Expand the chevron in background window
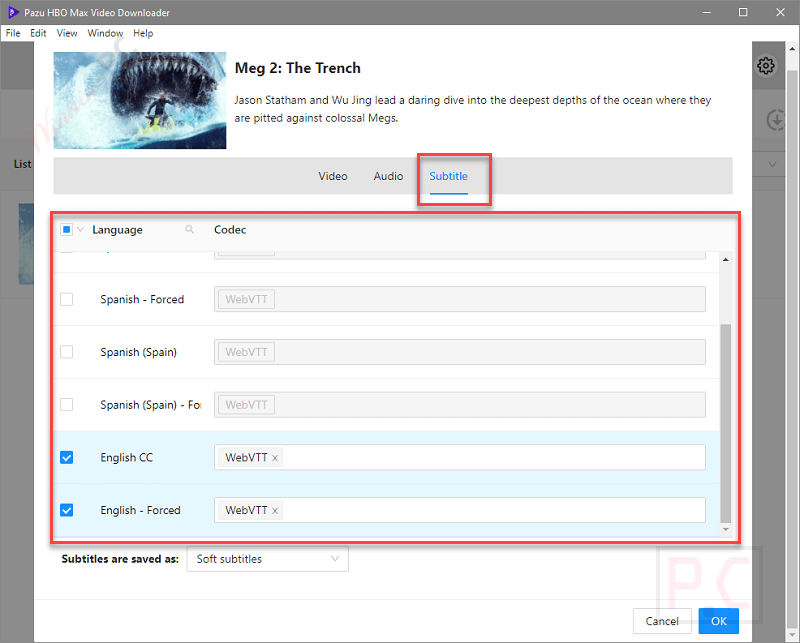This screenshot has width=800, height=643. [x=772, y=164]
